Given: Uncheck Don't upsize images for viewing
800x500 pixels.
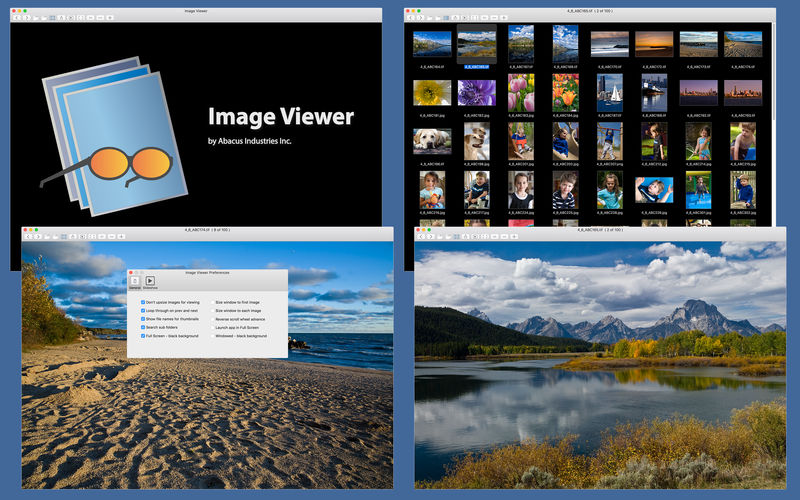Looking at the screenshot, I should (x=143, y=302).
